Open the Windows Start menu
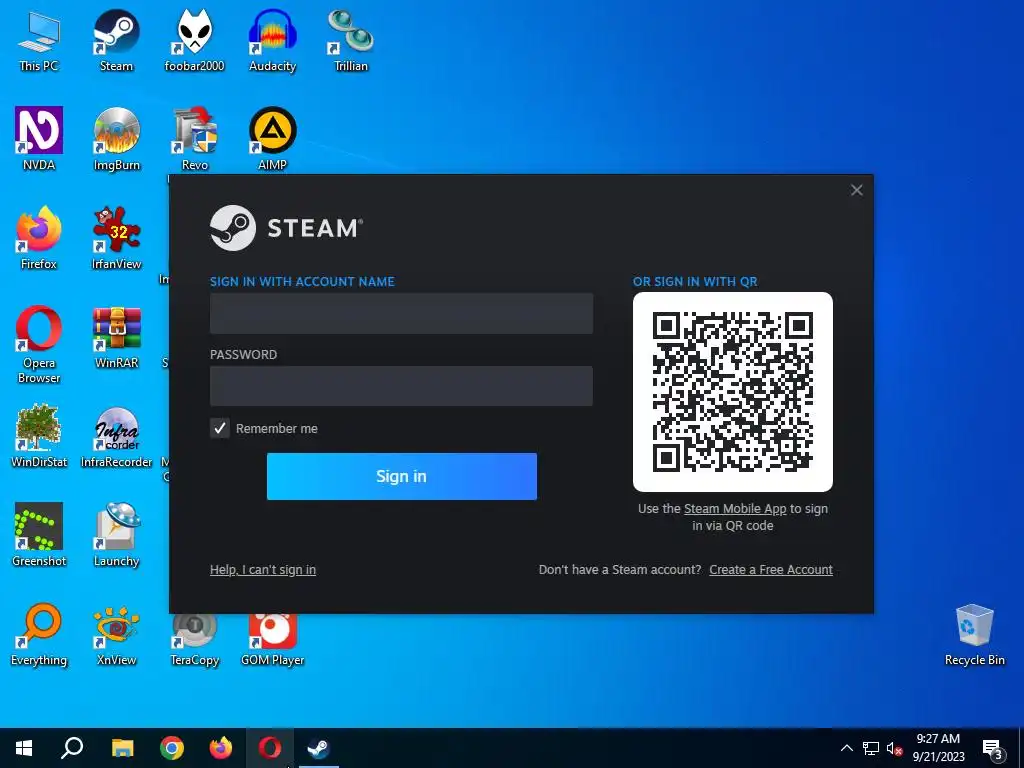This screenshot has width=1024, height=768. pyautogui.click(x=24, y=748)
